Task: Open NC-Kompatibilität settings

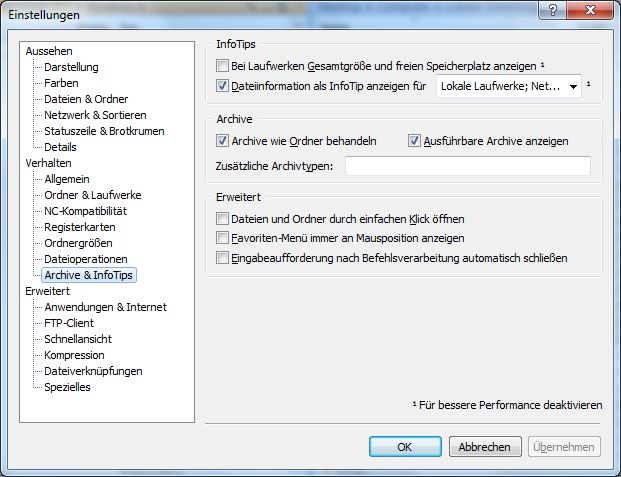Action: (x=86, y=211)
